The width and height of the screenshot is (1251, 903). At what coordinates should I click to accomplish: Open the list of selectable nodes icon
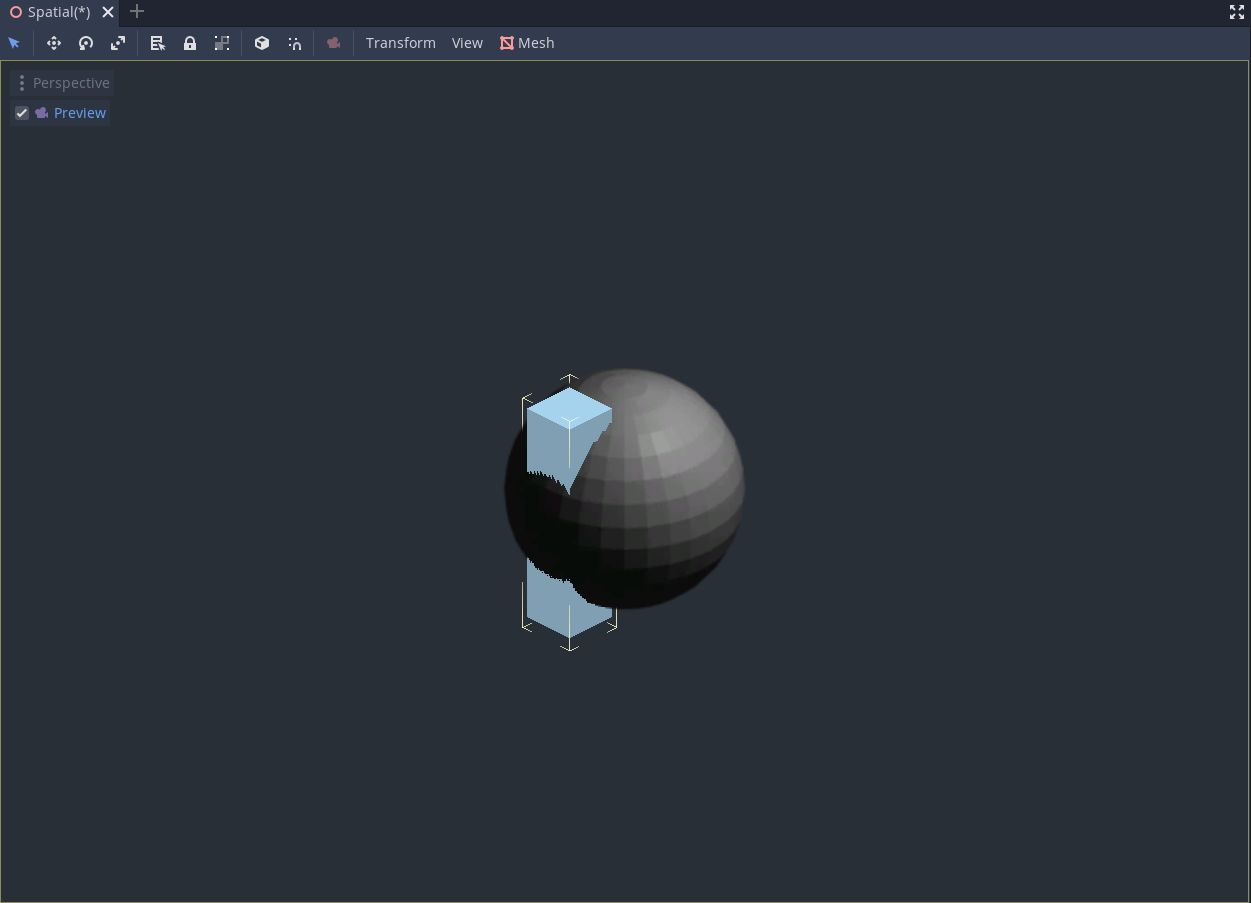pos(157,43)
